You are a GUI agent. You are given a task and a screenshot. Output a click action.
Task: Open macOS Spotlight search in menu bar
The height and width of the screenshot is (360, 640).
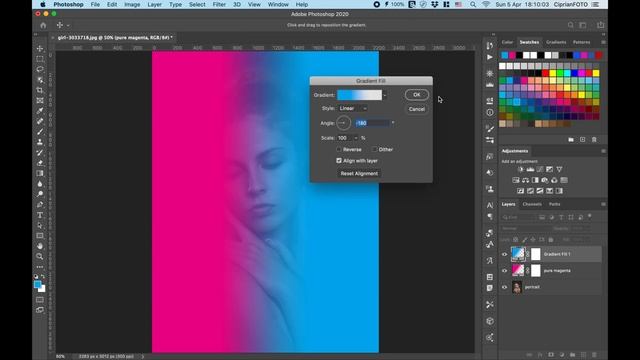click(473, 4)
